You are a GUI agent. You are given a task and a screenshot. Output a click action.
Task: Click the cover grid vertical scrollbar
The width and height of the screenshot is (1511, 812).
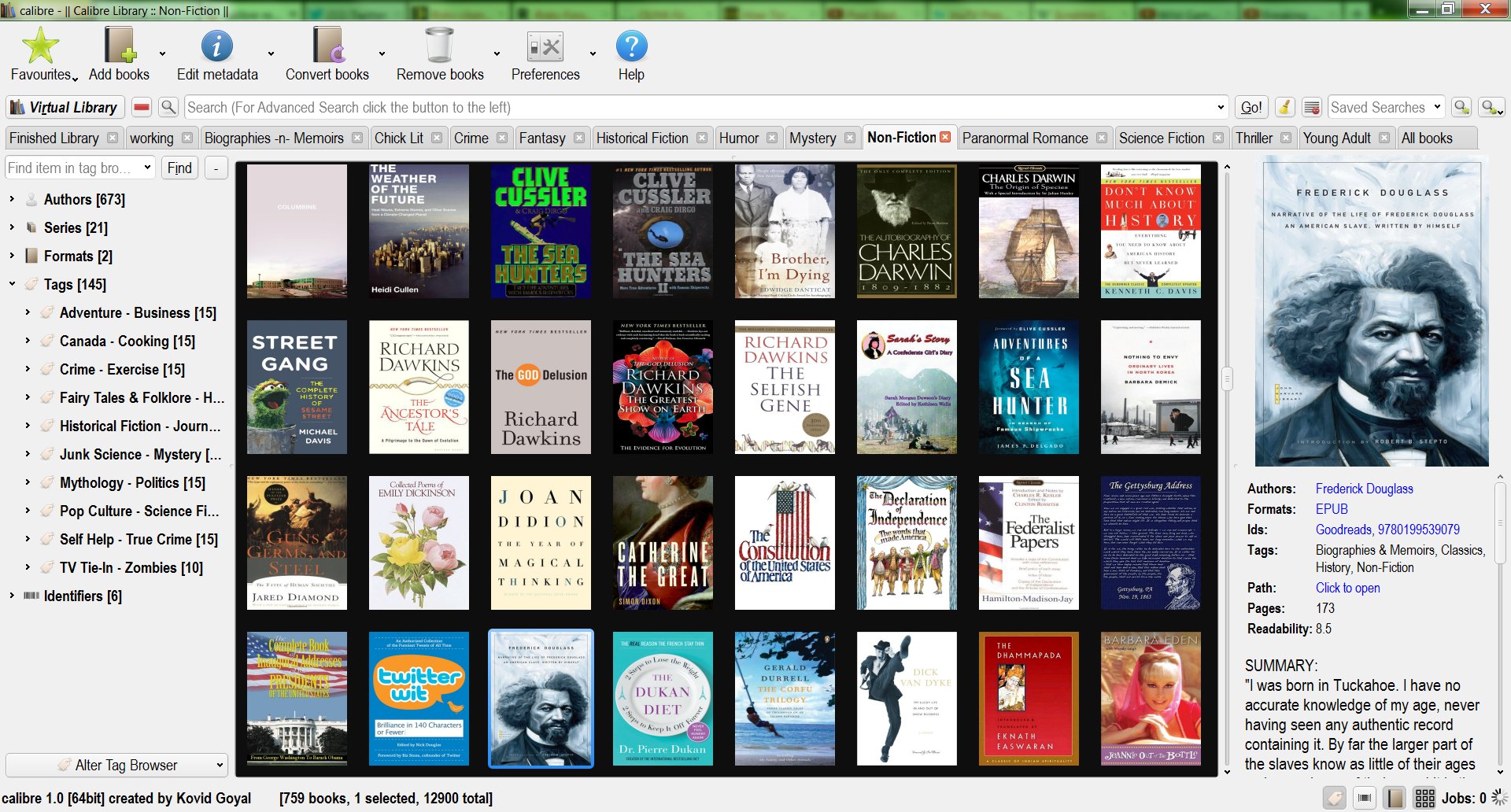pyautogui.click(x=1226, y=378)
